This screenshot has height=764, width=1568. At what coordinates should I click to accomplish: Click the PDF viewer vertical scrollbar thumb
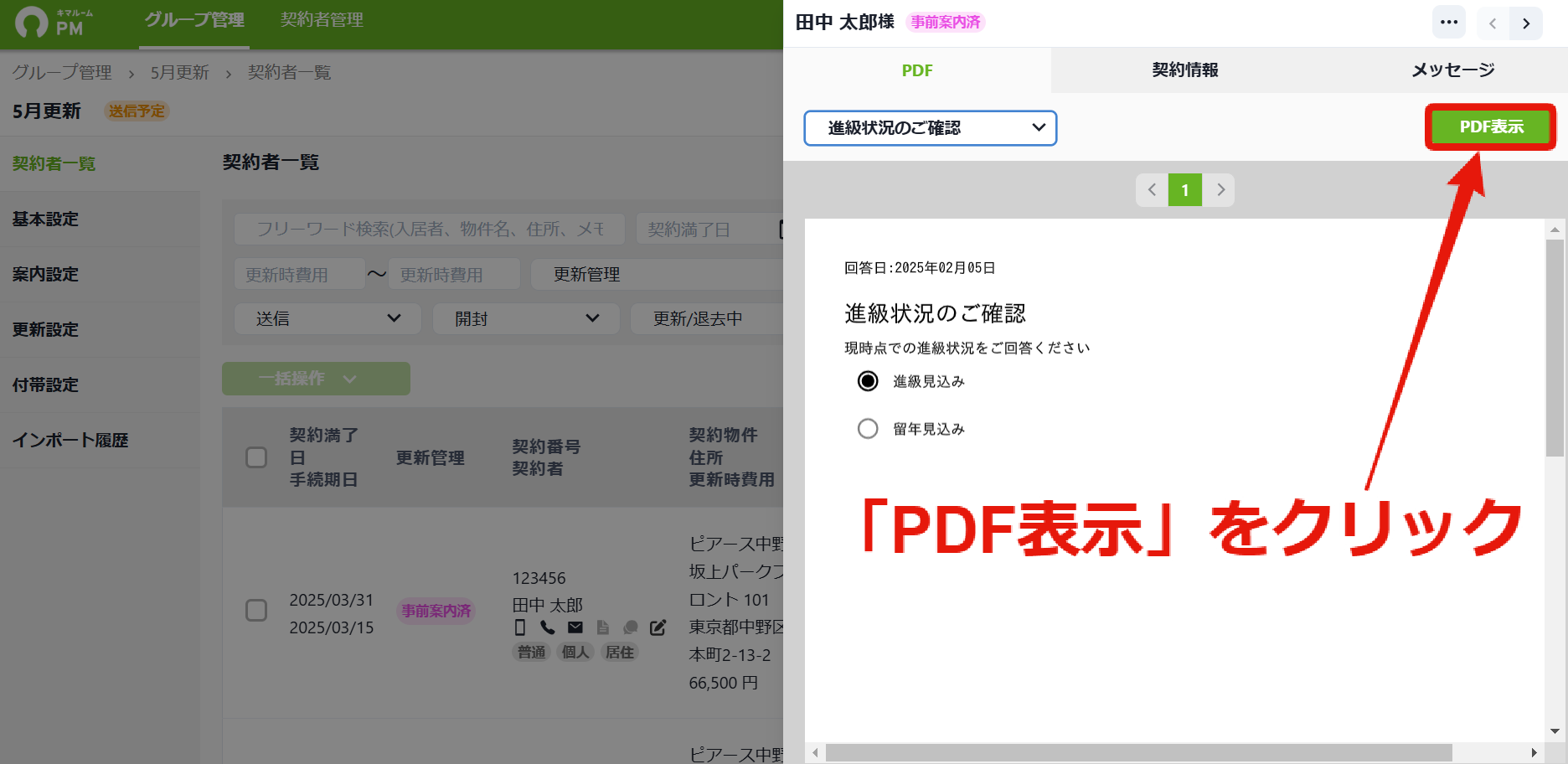point(1555,348)
